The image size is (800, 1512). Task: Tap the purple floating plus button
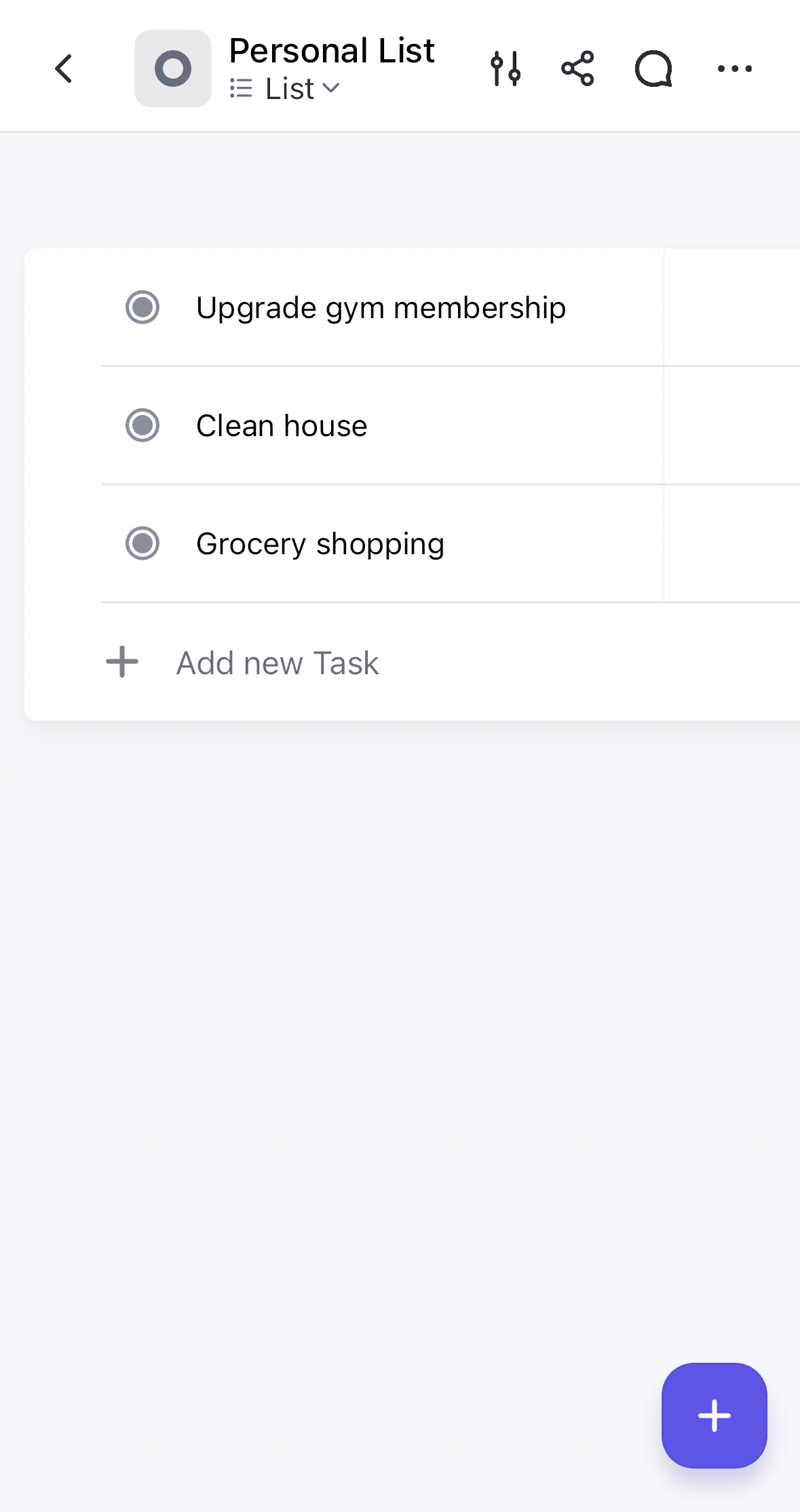pyautogui.click(x=714, y=1416)
